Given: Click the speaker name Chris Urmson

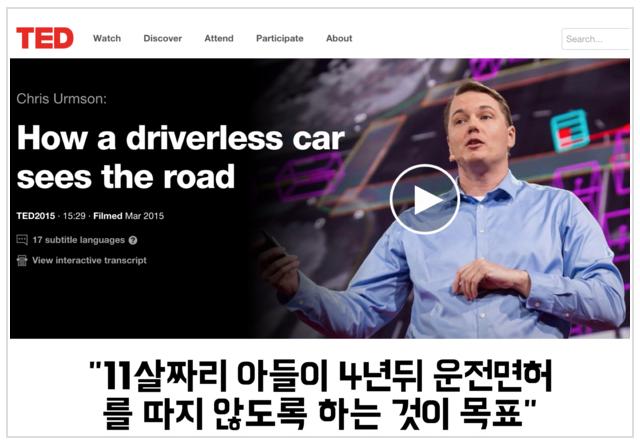Looking at the screenshot, I should pyautogui.click(x=61, y=99).
